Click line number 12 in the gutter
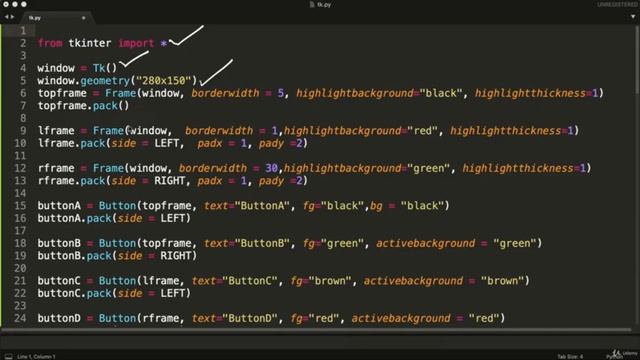 [x=20, y=168]
